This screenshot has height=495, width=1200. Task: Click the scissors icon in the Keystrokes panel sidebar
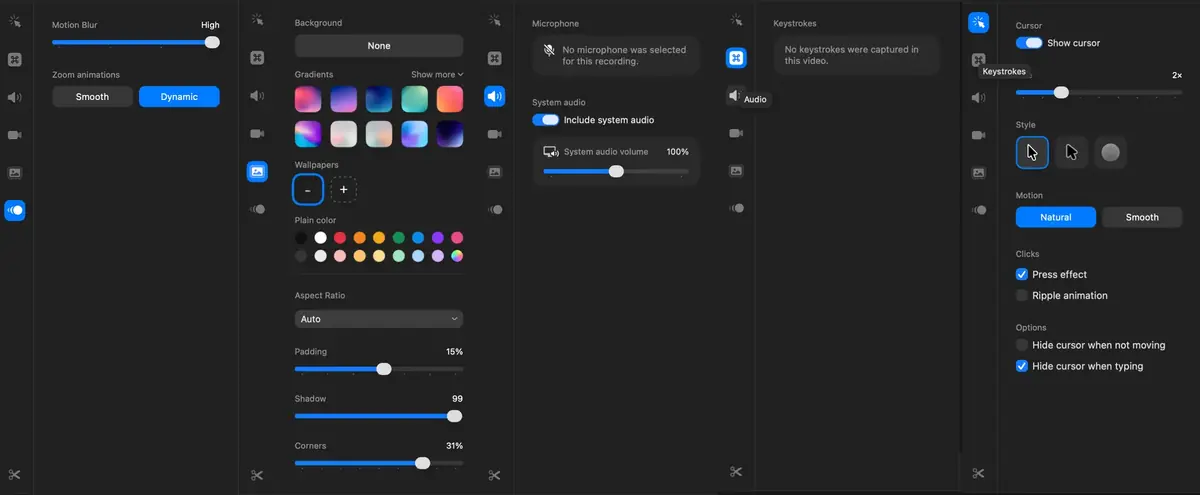coord(736,472)
